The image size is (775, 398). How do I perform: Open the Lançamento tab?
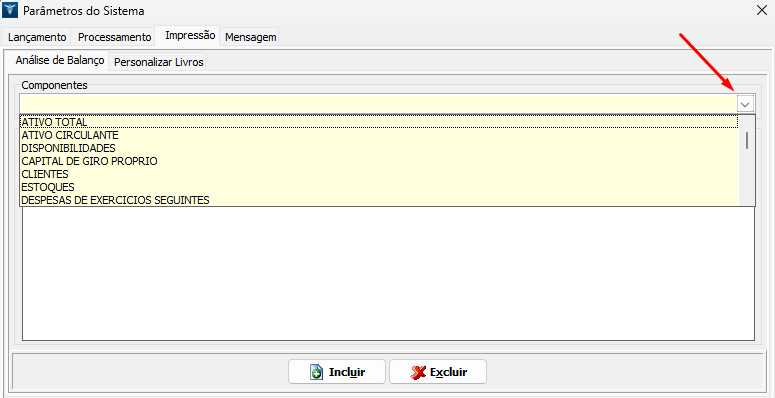click(37, 37)
